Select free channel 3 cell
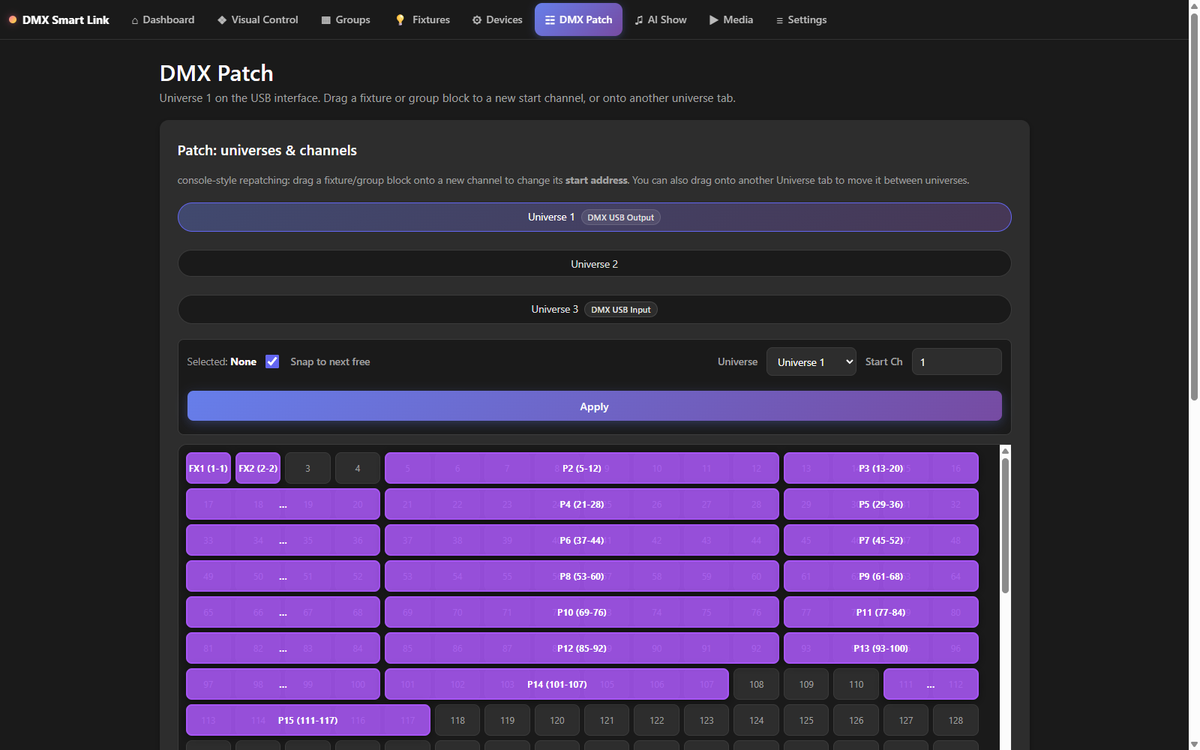This screenshot has width=1200, height=750. [x=308, y=468]
